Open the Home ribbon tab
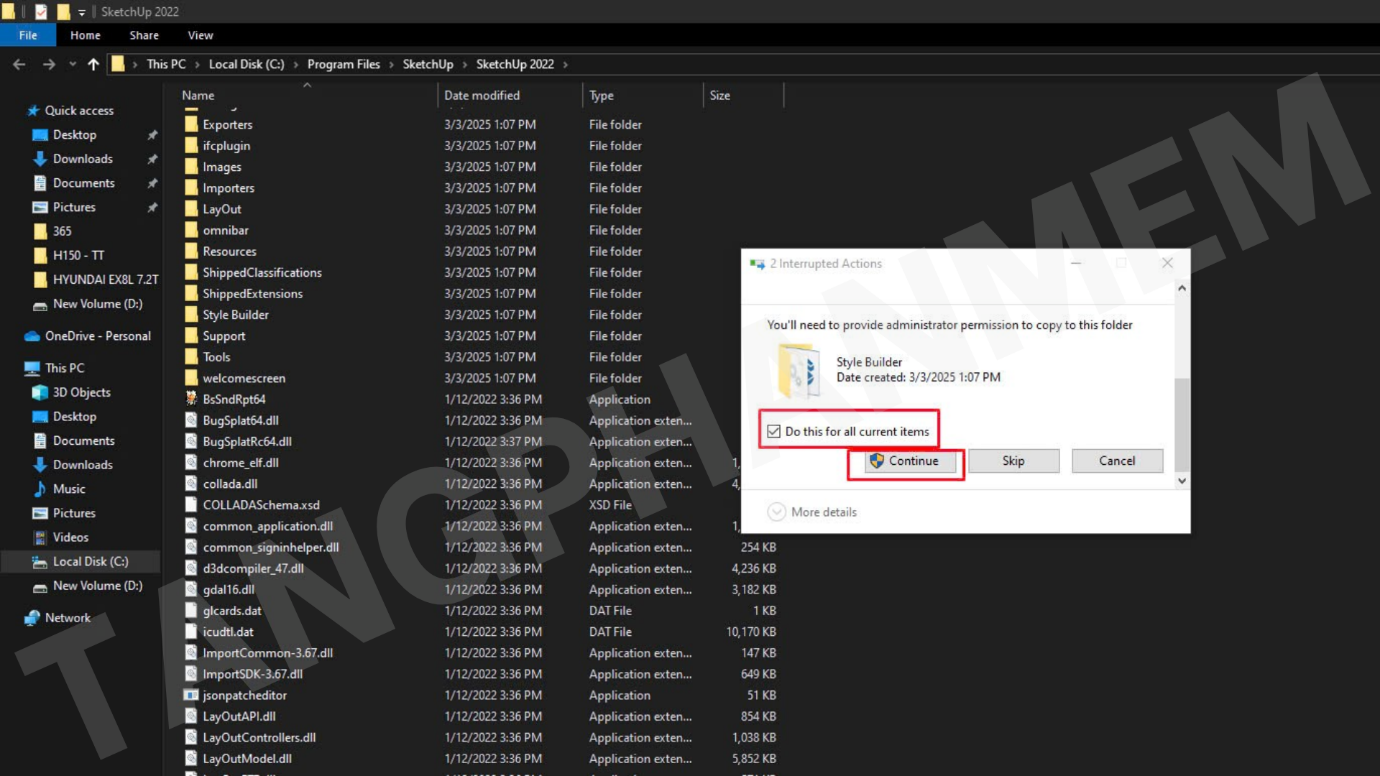Screen dimensions: 1380x776 [85, 35]
